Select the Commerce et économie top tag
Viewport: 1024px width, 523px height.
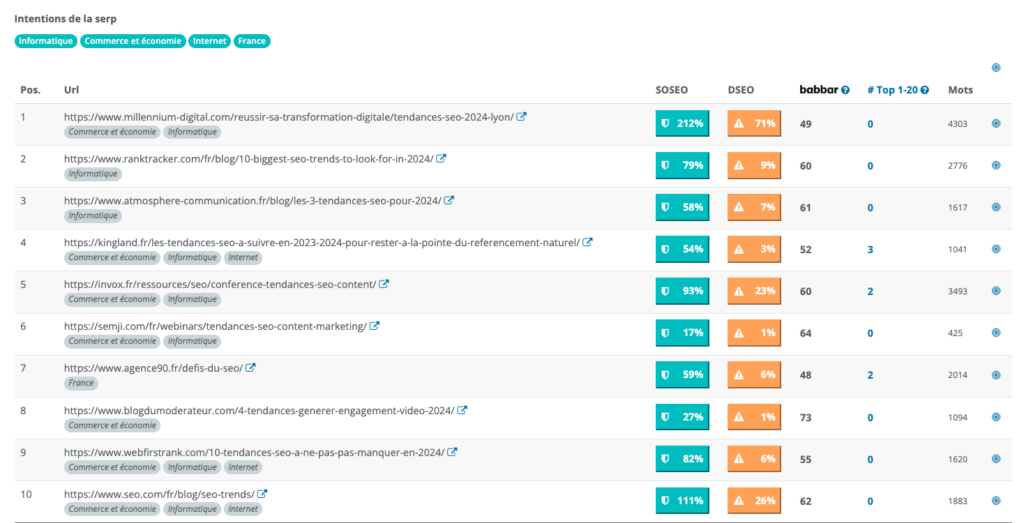pos(133,41)
